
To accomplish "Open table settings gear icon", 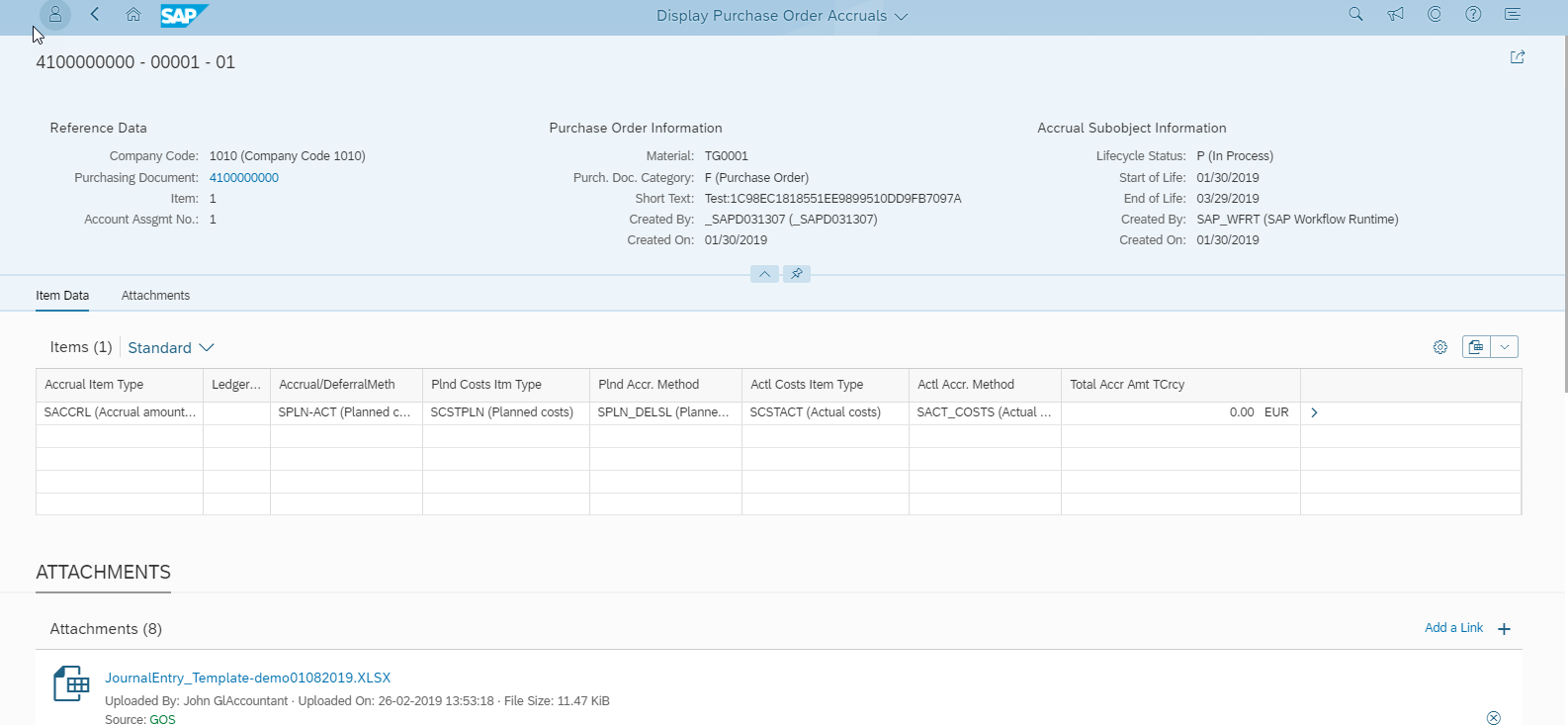I will click(x=1440, y=347).
